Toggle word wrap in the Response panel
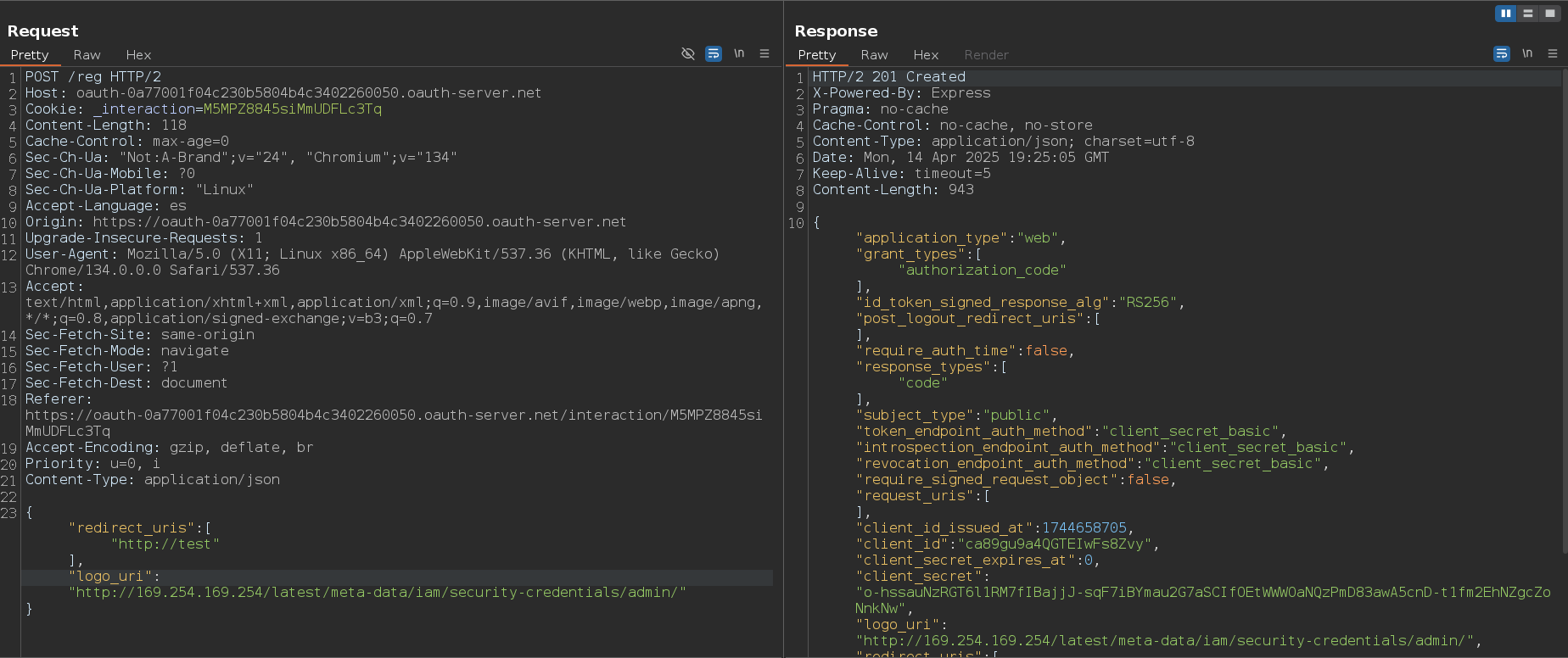Screen dimensions: 1568x658 (1502, 53)
